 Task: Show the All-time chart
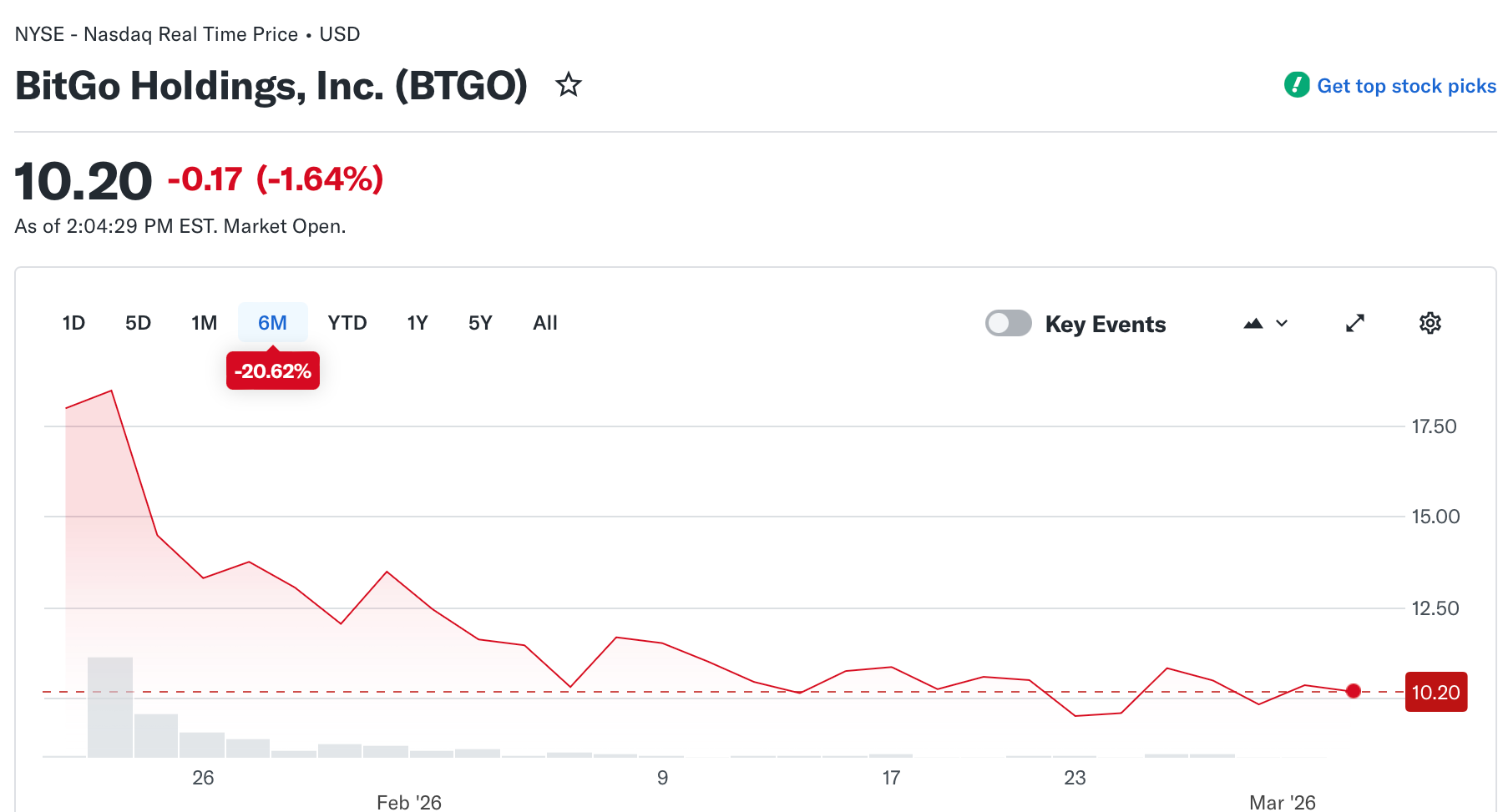point(544,323)
